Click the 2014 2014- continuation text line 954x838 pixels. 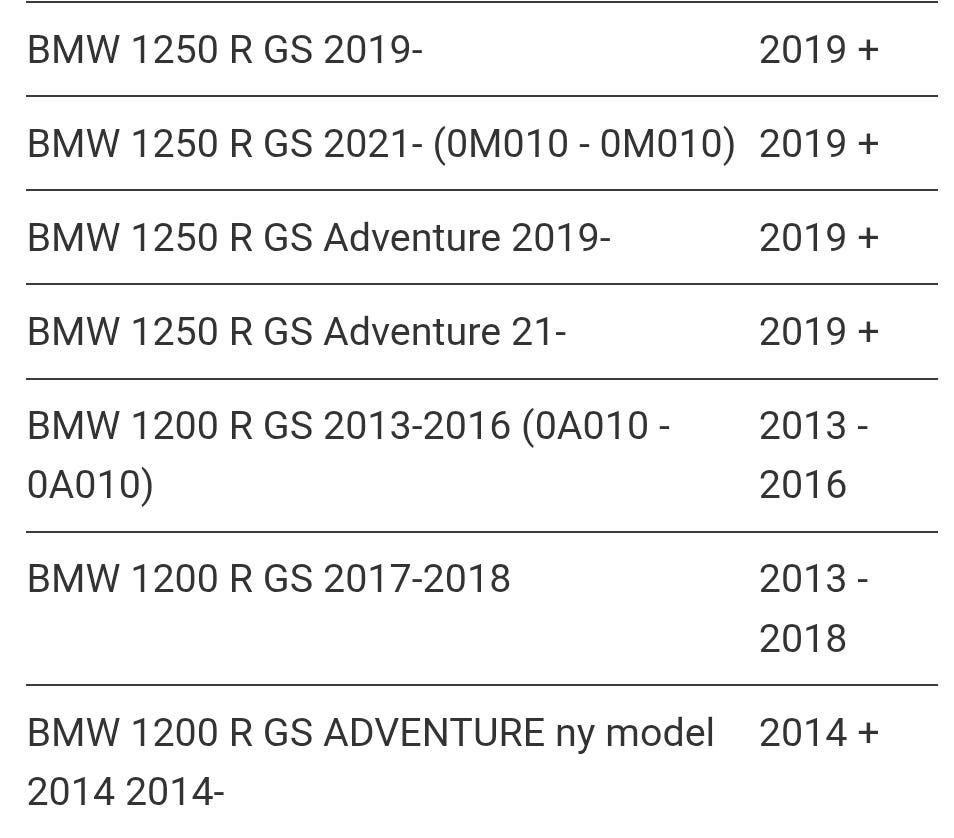click(x=126, y=792)
